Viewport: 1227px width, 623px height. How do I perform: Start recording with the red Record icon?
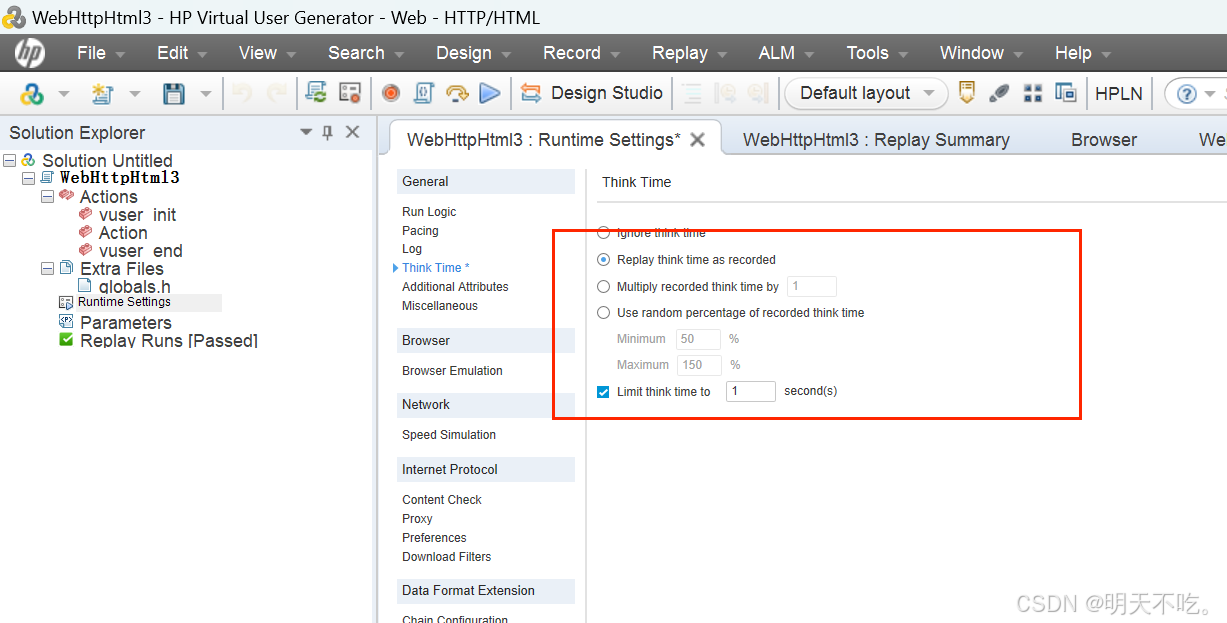point(391,93)
